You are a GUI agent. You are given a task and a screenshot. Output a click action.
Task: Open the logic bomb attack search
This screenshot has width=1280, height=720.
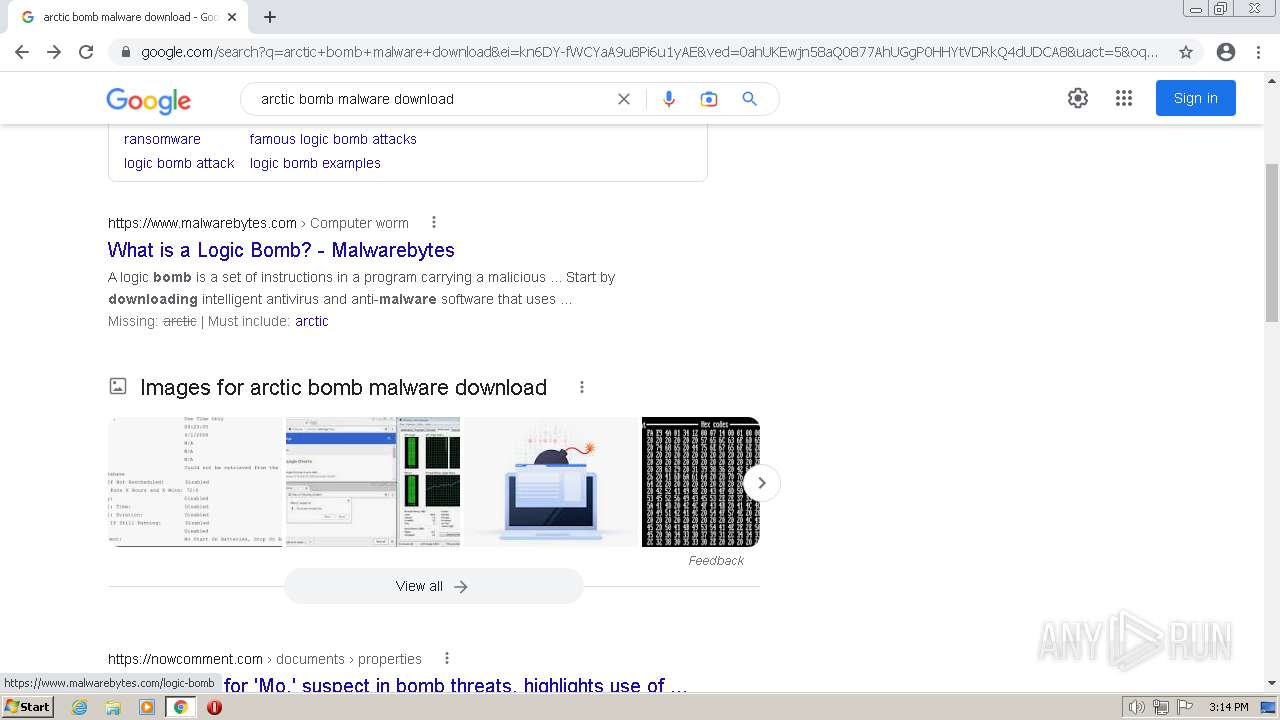(179, 163)
